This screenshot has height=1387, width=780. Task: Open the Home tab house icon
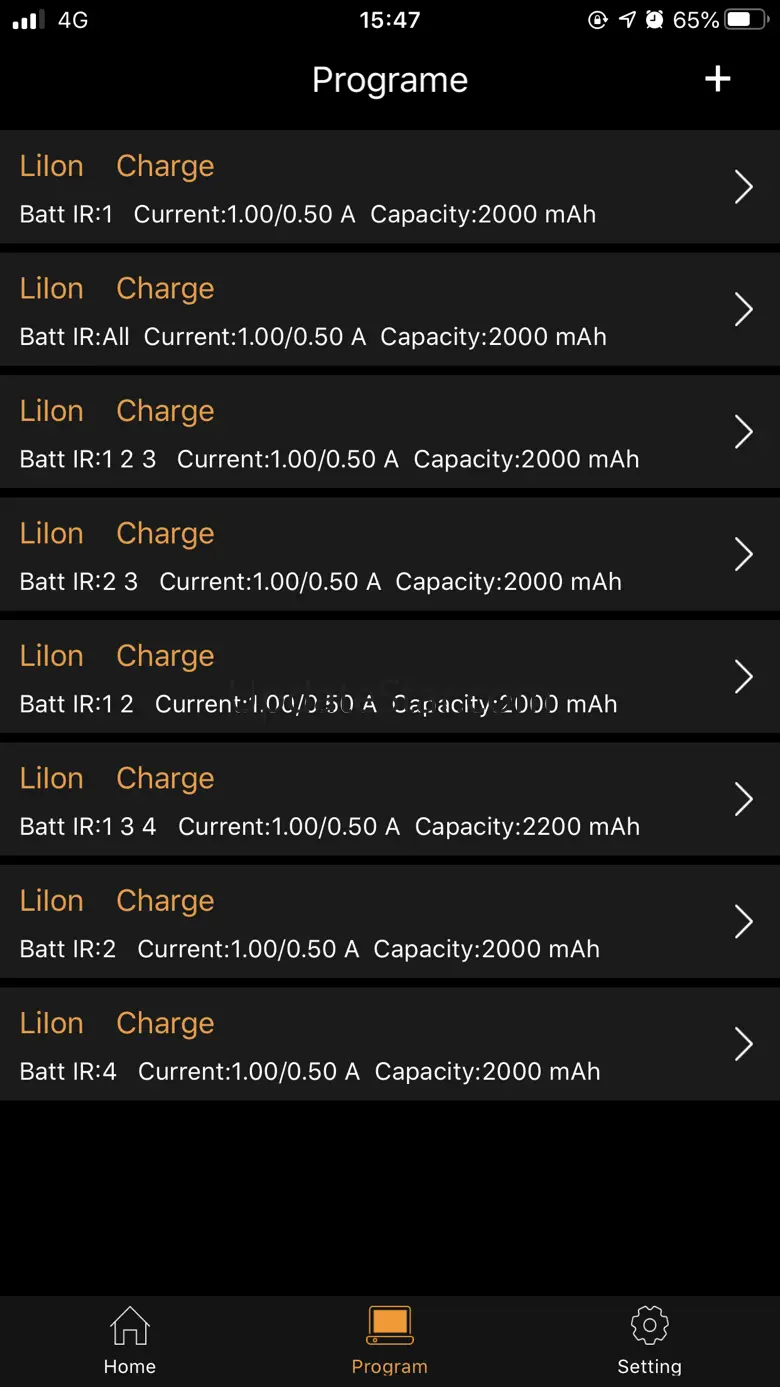point(130,1326)
